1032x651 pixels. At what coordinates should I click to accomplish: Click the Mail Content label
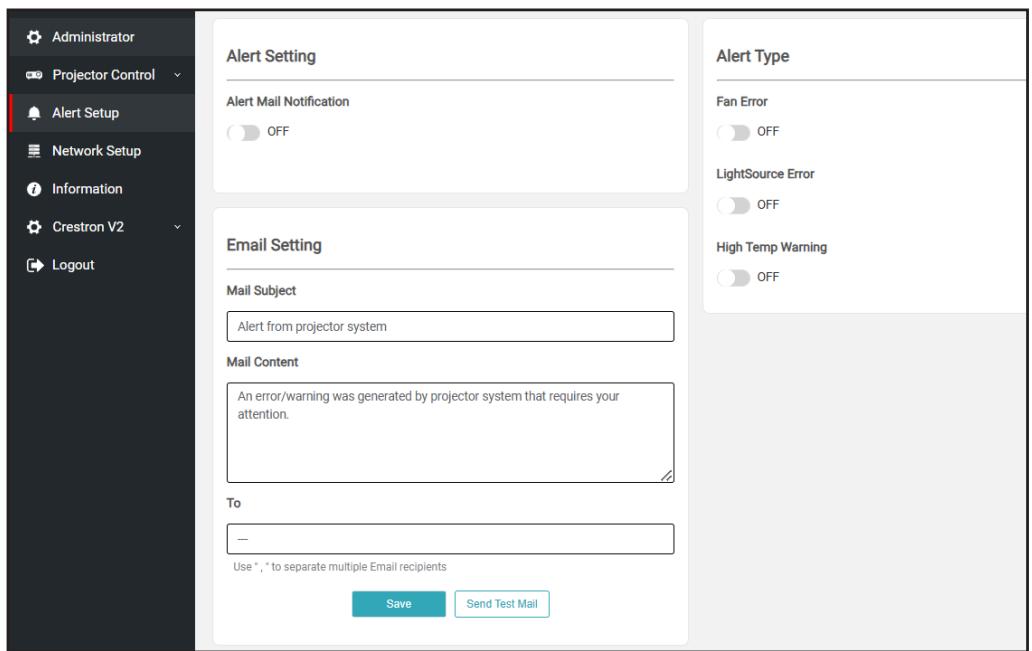[x=263, y=362]
